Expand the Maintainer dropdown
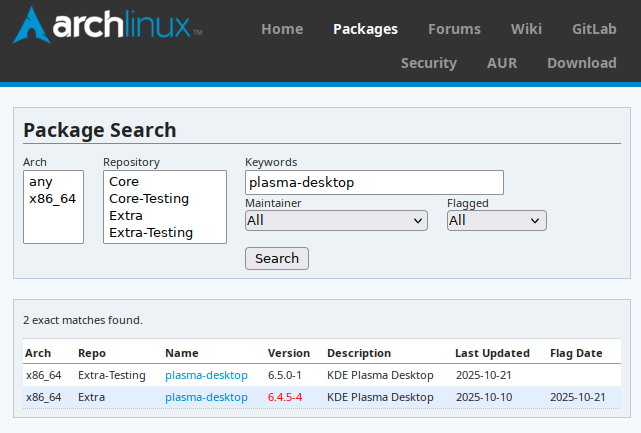This screenshot has height=433, width=641. [x=336, y=220]
